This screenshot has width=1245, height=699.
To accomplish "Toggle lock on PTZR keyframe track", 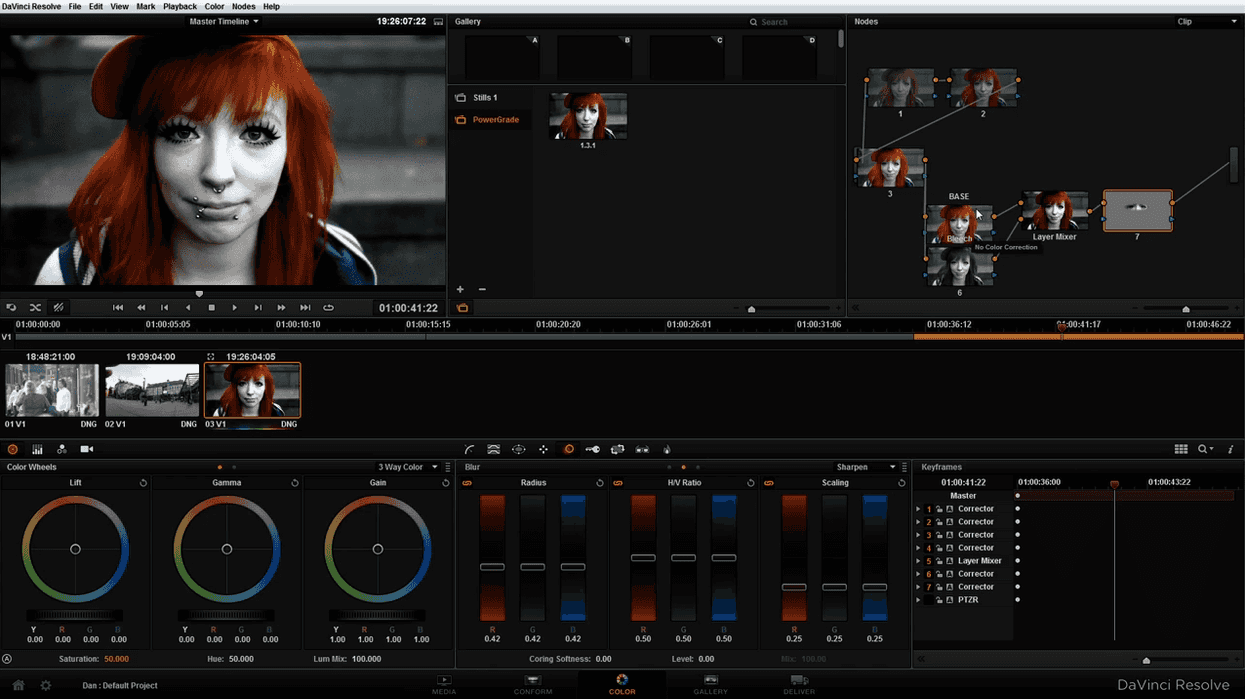I will pos(939,600).
